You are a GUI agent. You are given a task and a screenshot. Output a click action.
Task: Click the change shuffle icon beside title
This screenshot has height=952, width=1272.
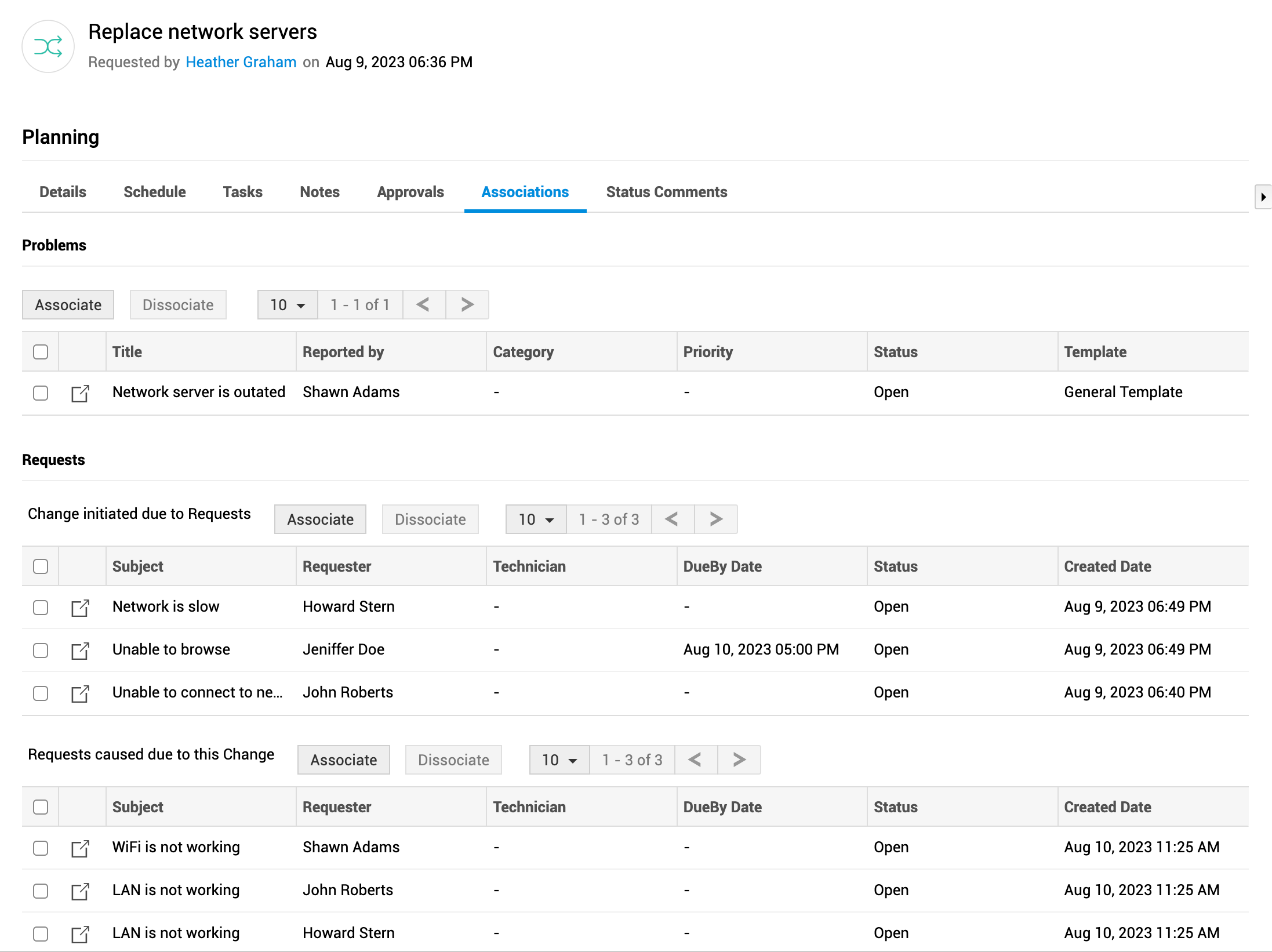coord(48,46)
